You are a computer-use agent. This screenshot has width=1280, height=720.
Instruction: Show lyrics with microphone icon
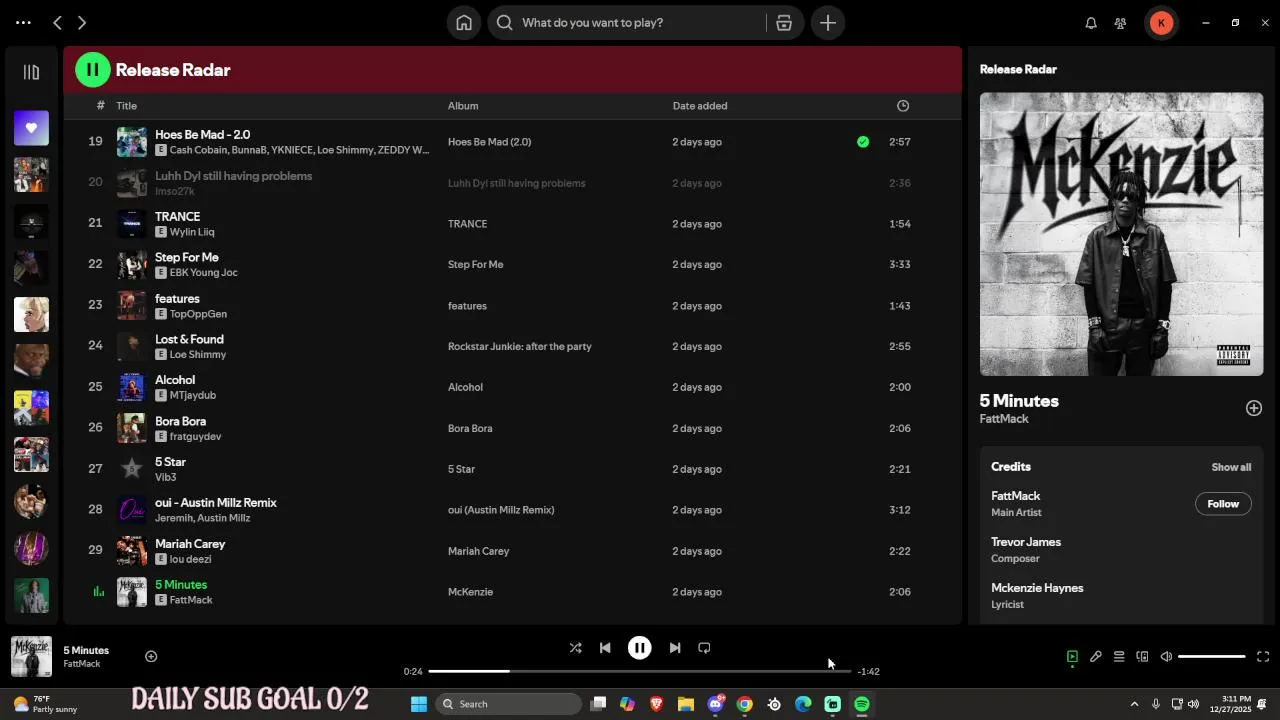[x=1096, y=657]
